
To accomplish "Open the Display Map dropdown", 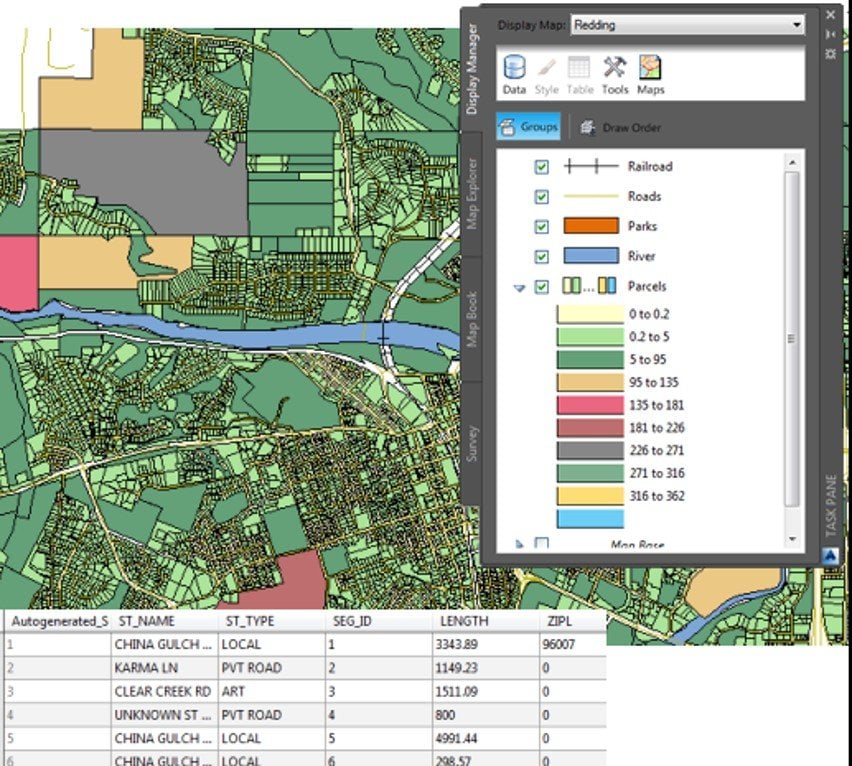I will (687, 25).
